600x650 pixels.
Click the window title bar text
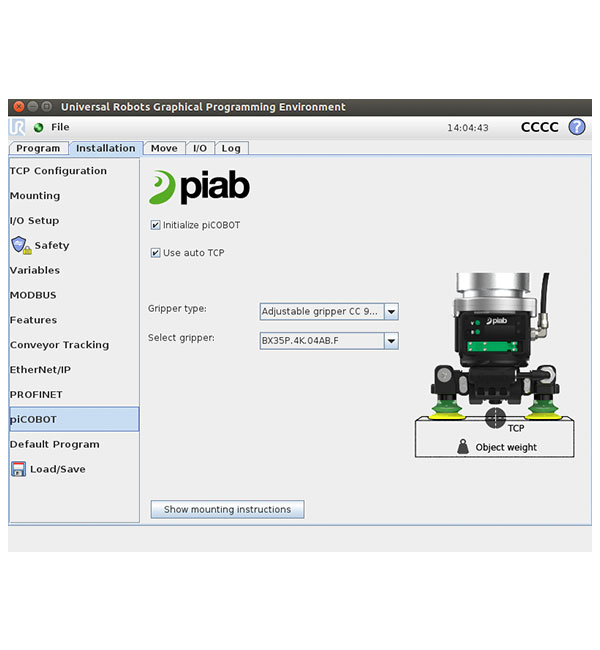click(x=203, y=107)
